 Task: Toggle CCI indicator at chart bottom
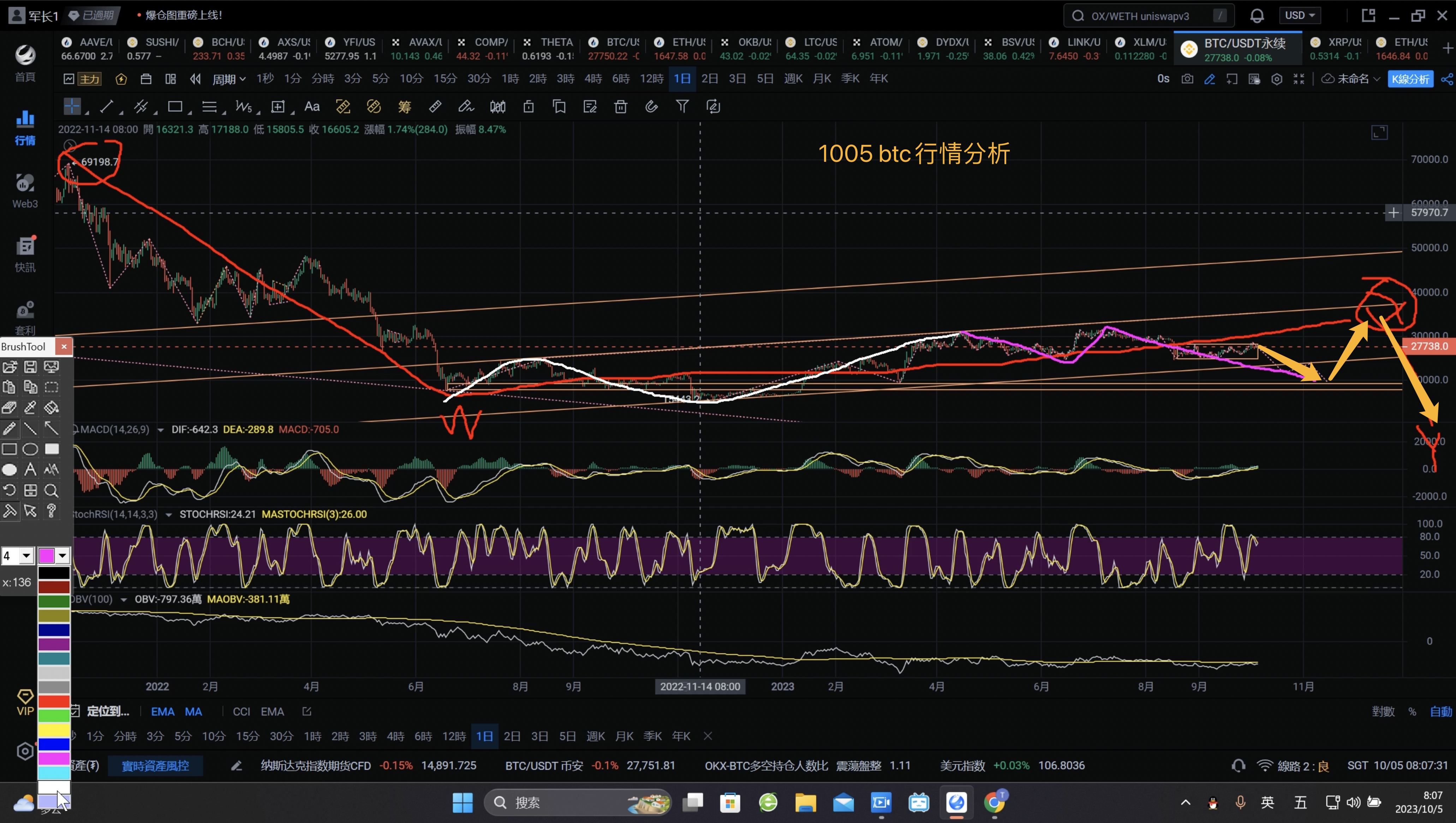[x=241, y=712]
